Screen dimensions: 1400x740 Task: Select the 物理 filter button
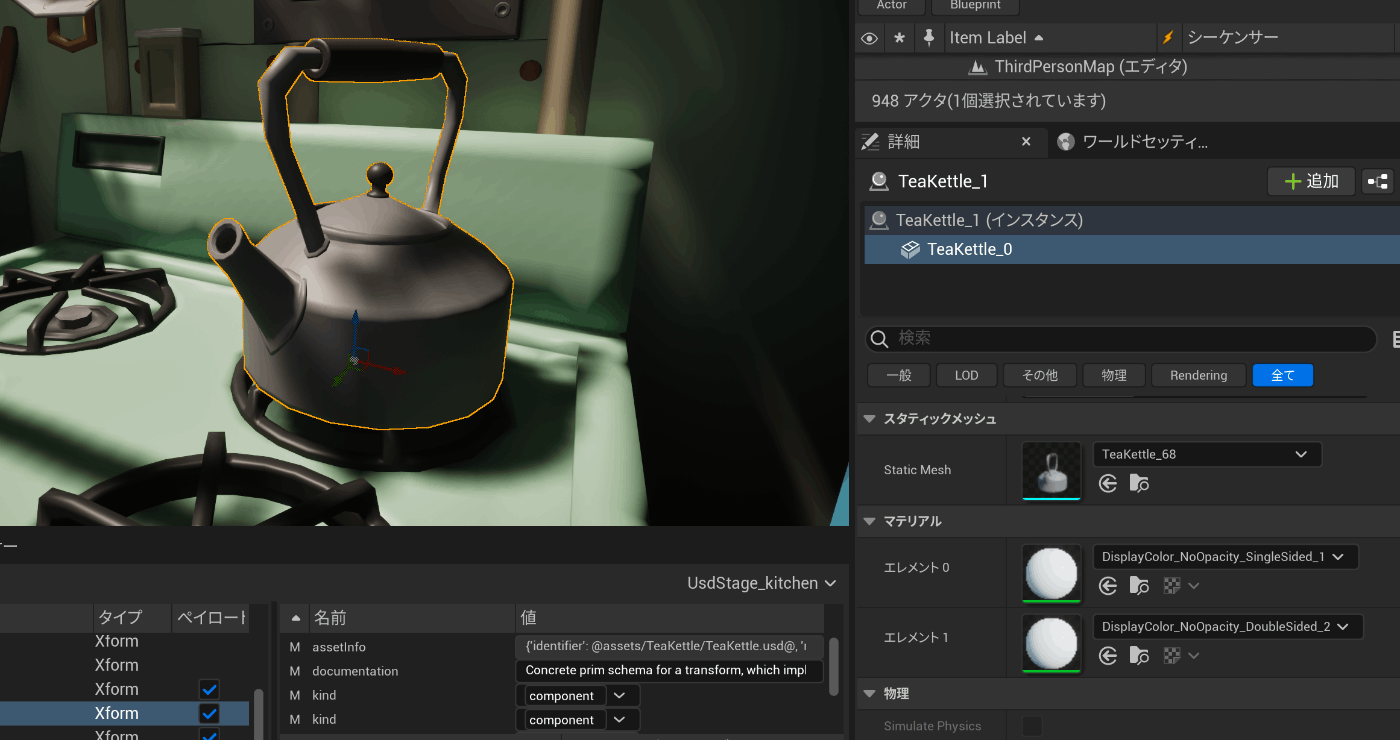(1114, 375)
